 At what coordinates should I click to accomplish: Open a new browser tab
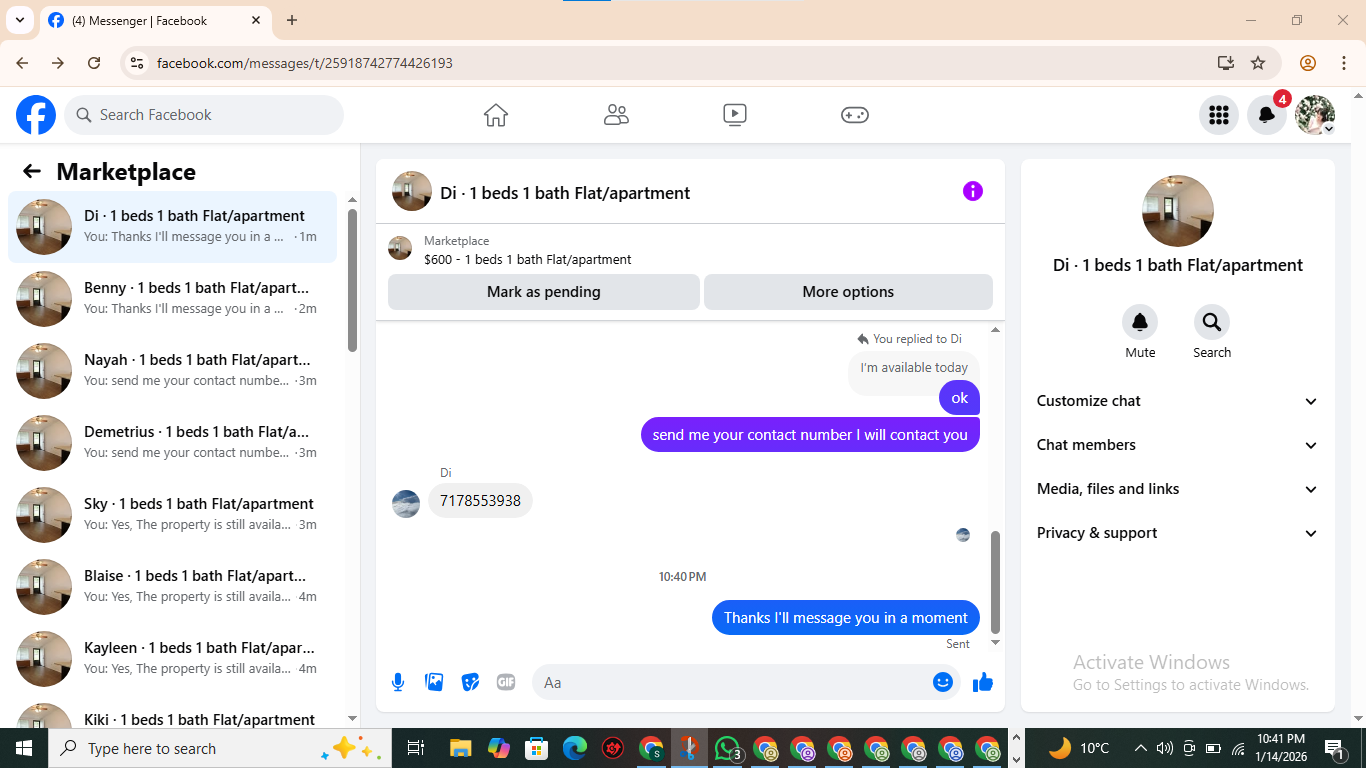tap(292, 20)
